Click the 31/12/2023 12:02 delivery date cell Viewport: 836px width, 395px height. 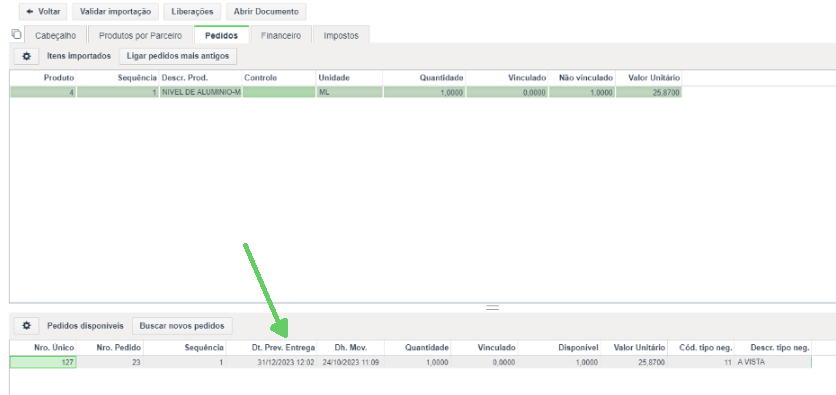(271, 362)
